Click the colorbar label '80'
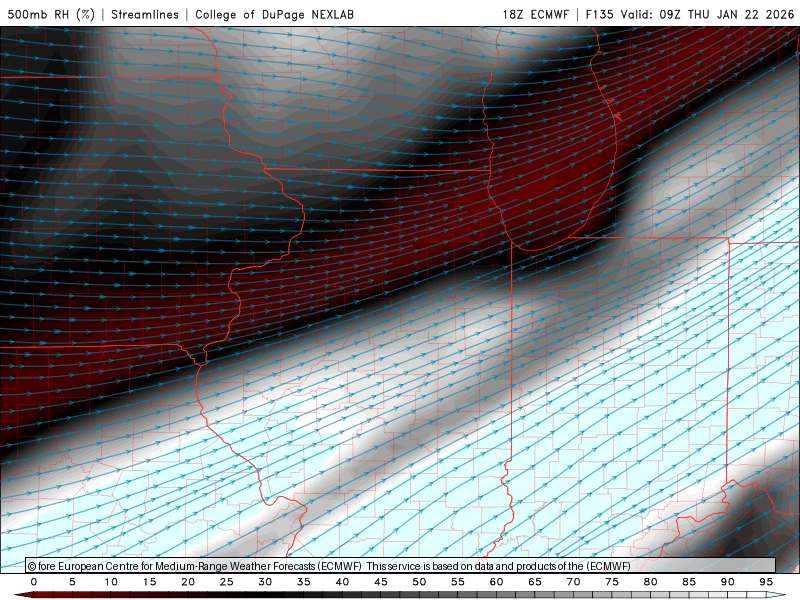This screenshot has height=600, width=800. coord(651,582)
